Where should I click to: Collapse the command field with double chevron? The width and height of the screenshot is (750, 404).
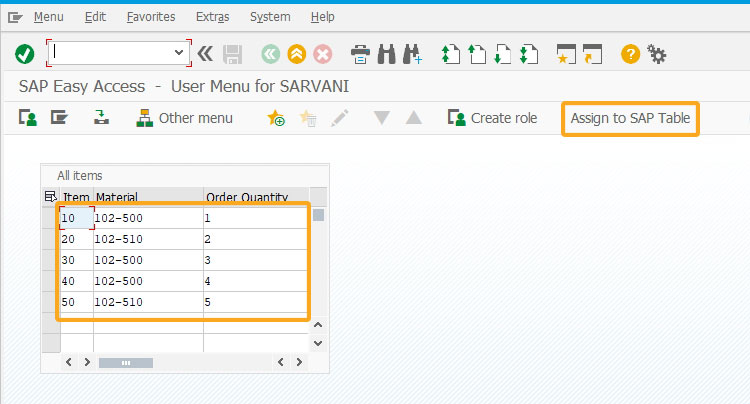point(206,54)
